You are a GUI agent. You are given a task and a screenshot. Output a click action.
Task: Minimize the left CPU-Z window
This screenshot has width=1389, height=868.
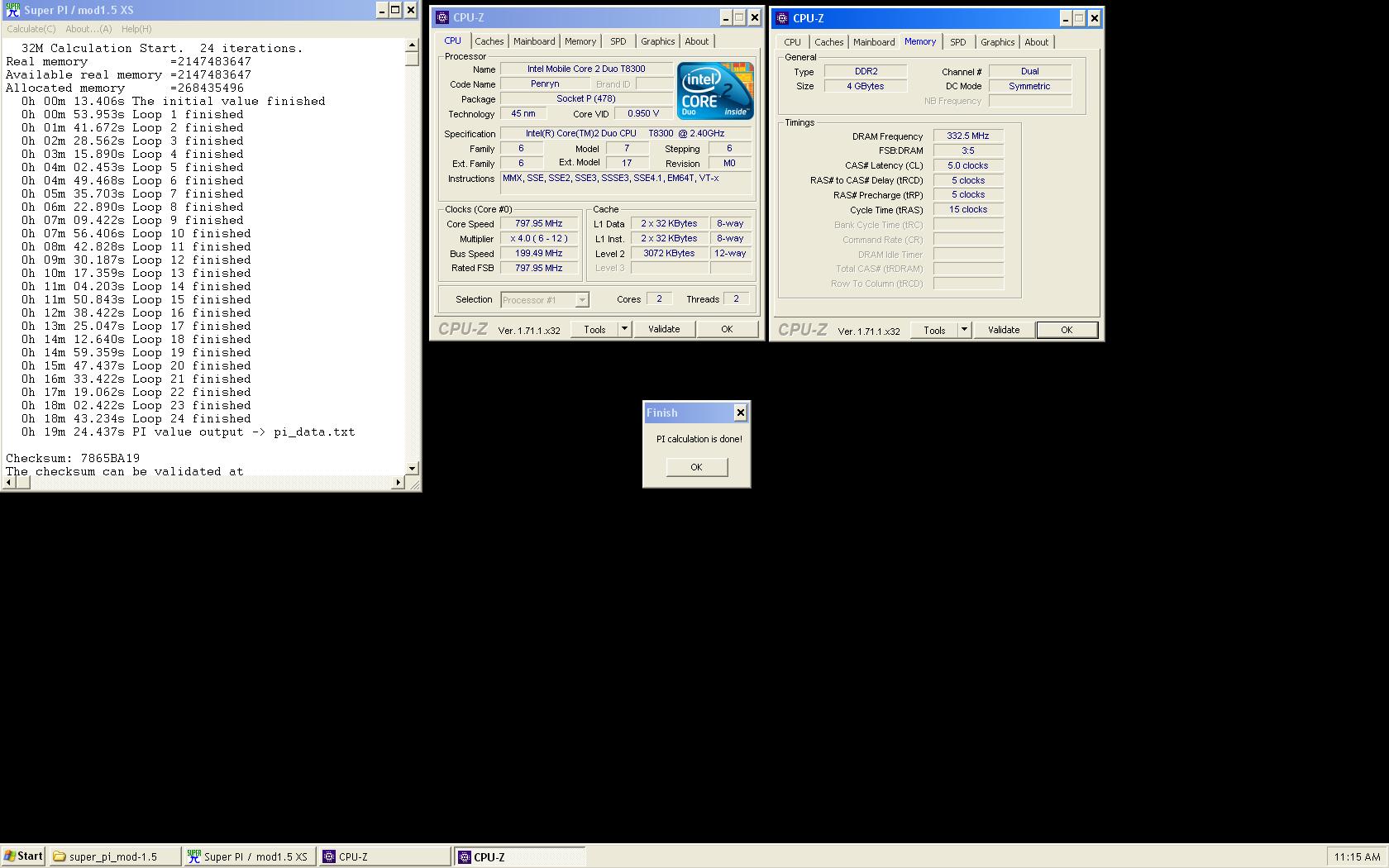pyautogui.click(x=725, y=17)
